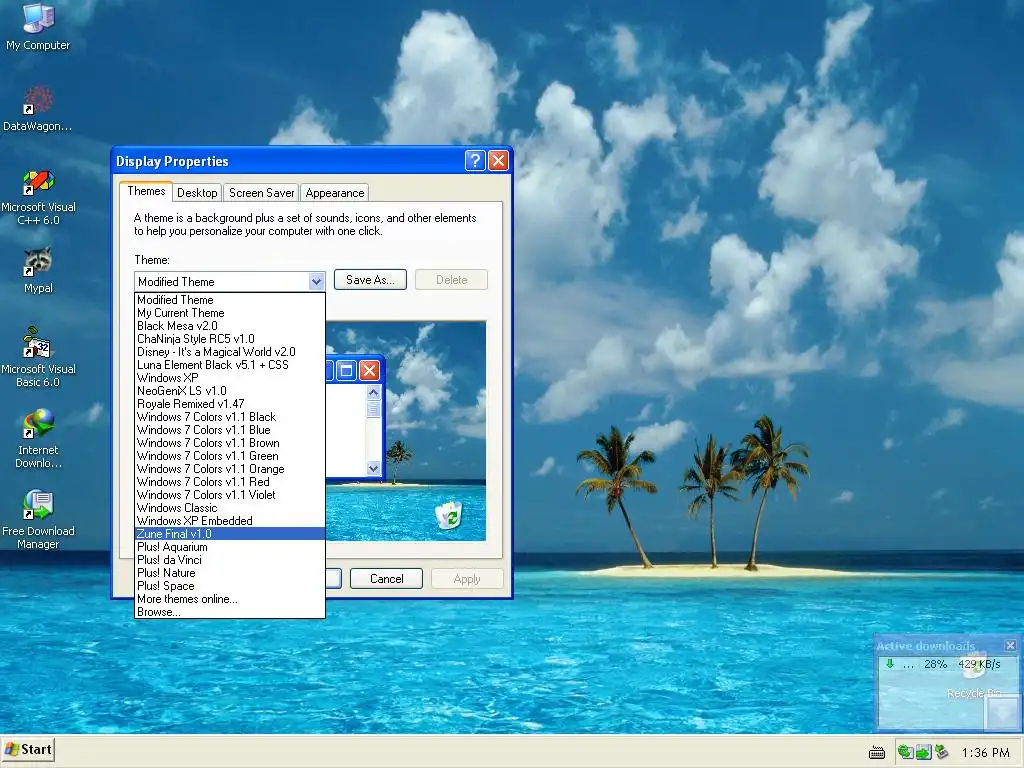The height and width of the screenshot is (768, 1024).
Task: Select Plus! Nature theme
Action: click(230, 573)
